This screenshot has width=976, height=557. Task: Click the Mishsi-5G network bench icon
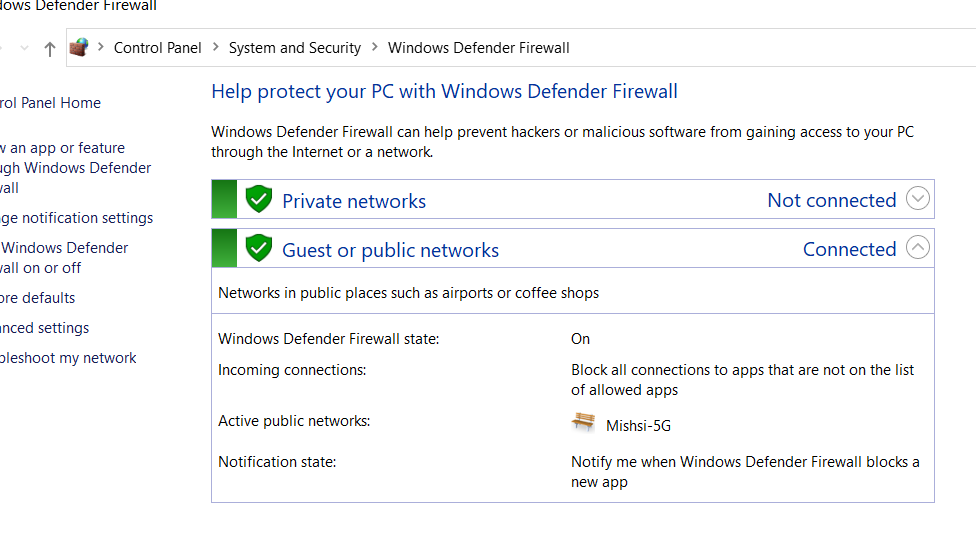point(583,423)
